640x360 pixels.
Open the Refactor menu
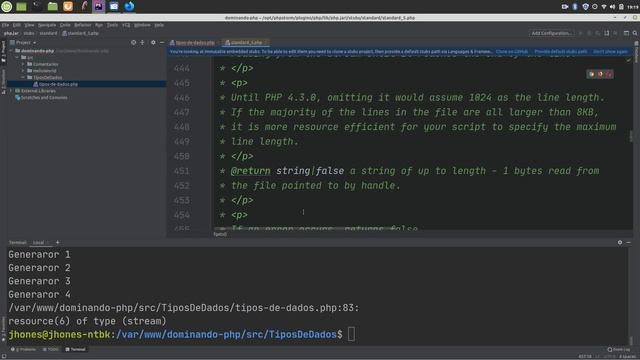pyautogui.click(x=82, y=25)
